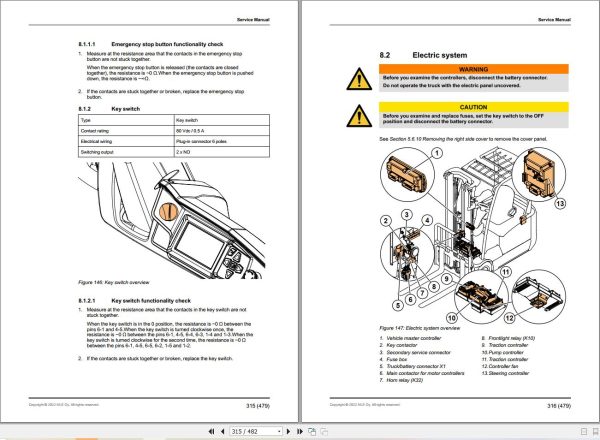Click the 'Vehicle master controller' legend entry
This screenshot has height=440, width=600.
410,338
